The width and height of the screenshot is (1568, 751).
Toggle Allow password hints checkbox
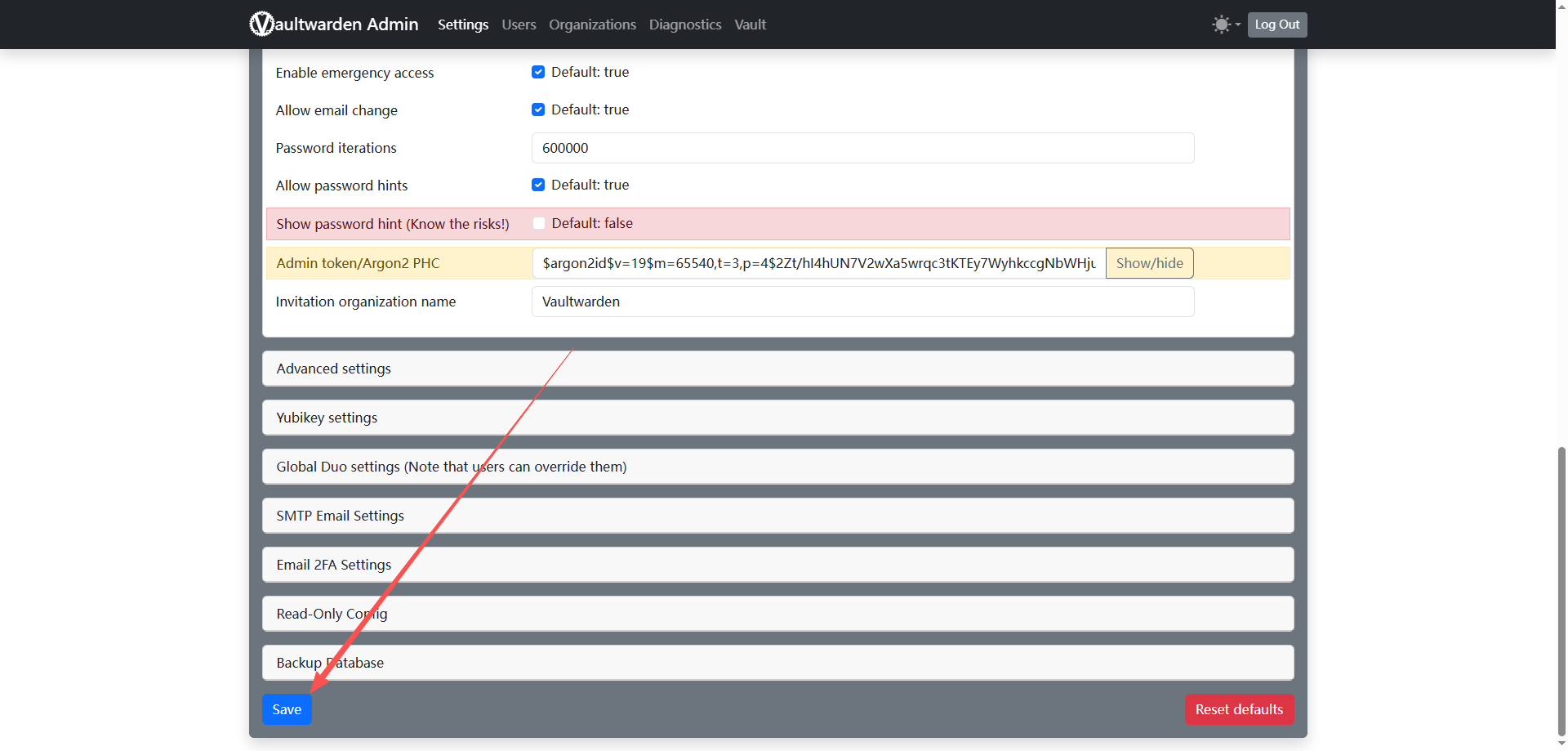(x=538, y=185)
